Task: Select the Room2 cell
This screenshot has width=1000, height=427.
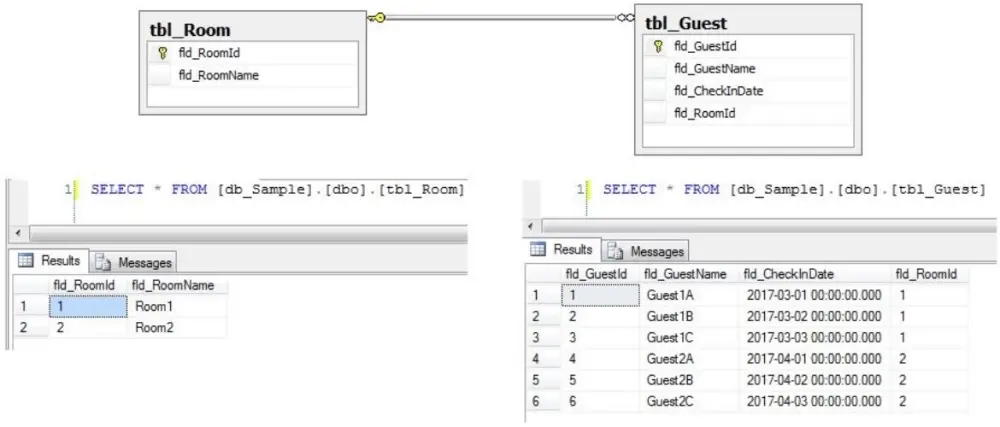Action: tap(177, 328)
